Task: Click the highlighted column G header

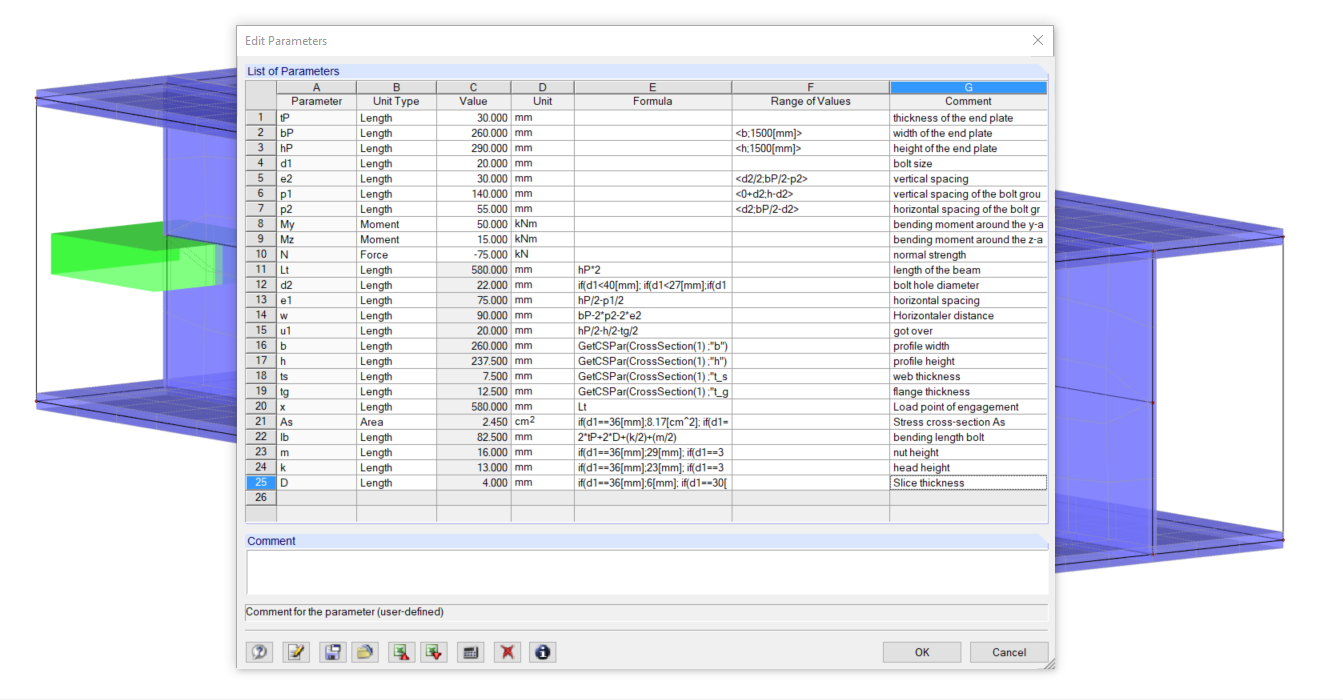Action: point(967,87)
